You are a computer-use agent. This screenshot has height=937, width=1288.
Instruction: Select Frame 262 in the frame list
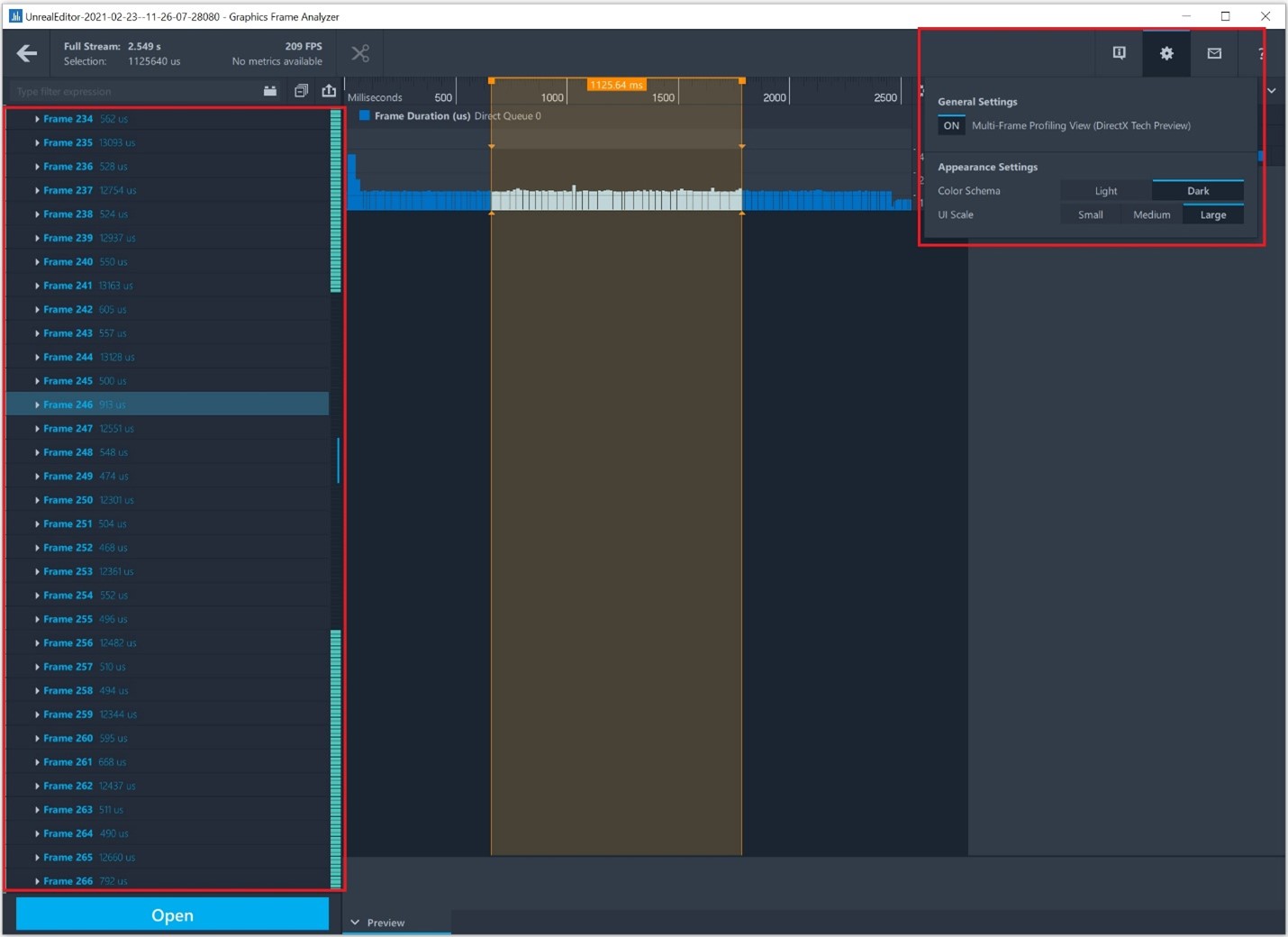68,786
